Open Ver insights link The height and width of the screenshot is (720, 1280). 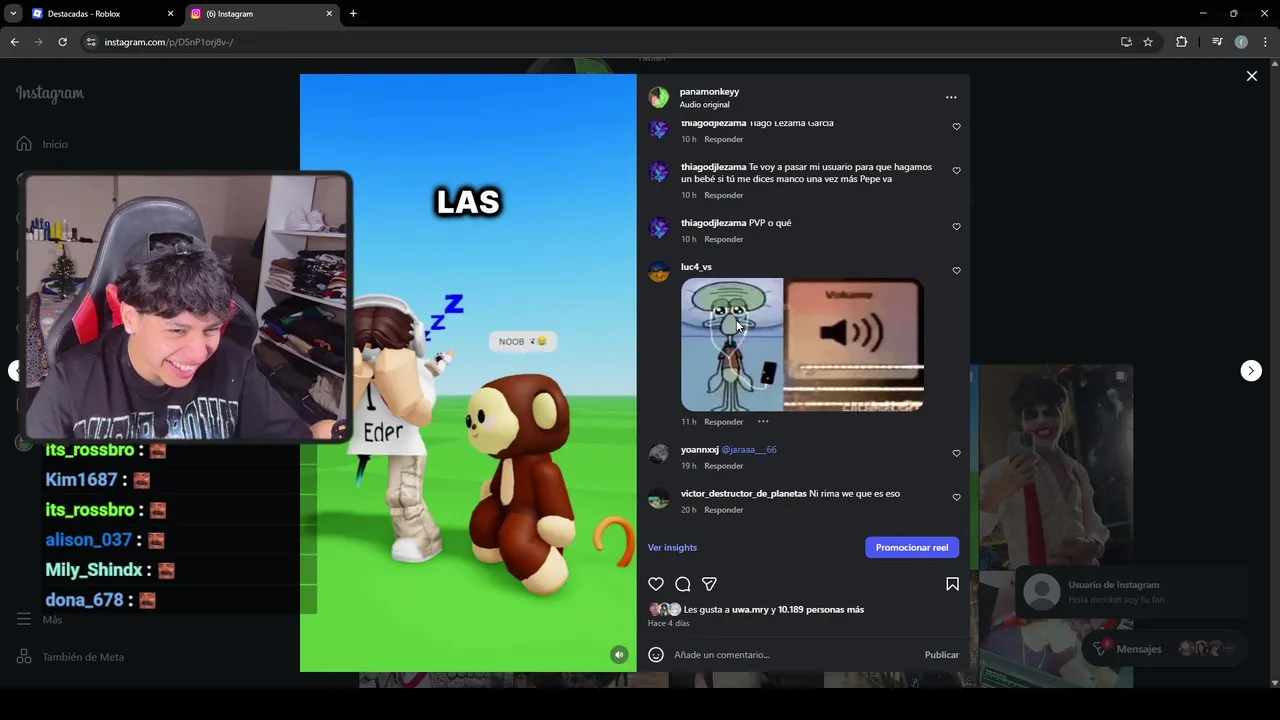[672, 548]
